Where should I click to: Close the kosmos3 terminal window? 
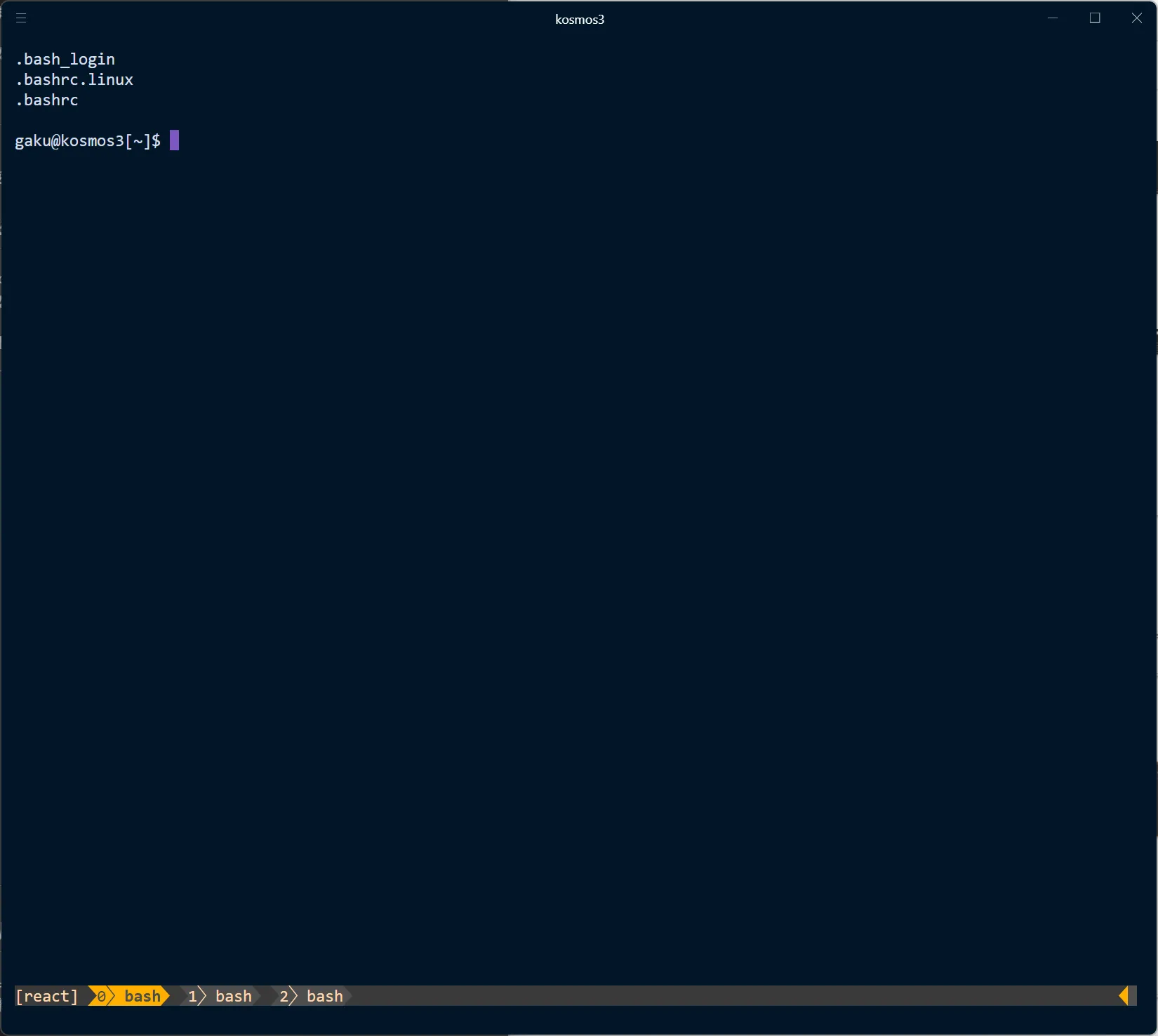click(x=1136, y=18)
